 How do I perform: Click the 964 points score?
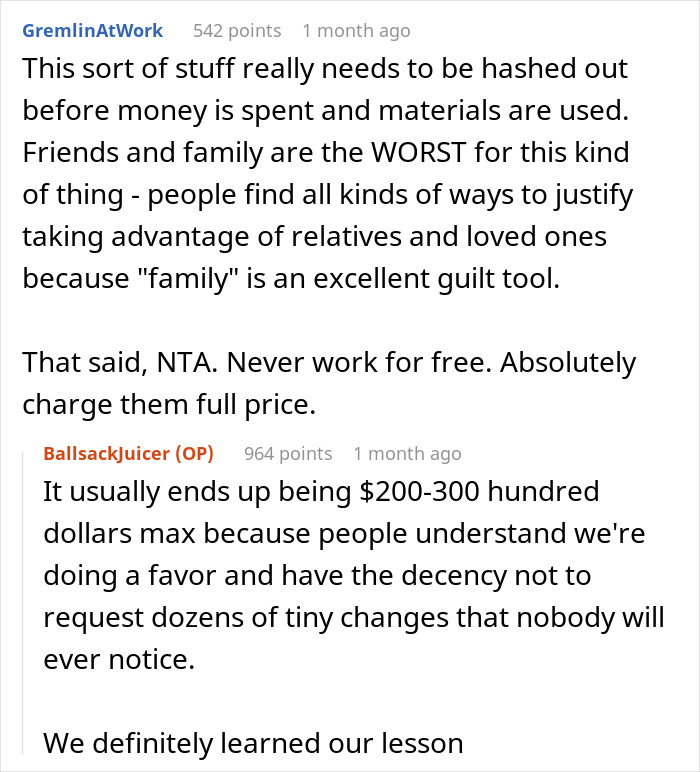288,453
